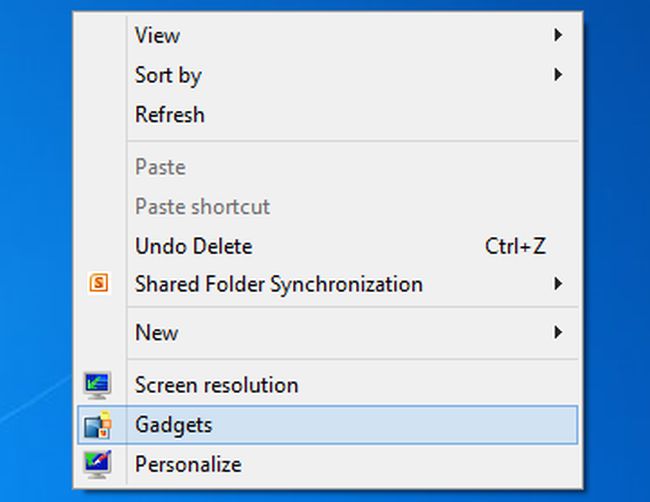
Task: Click the Paste shortcut entry
Action: [202, 207]
